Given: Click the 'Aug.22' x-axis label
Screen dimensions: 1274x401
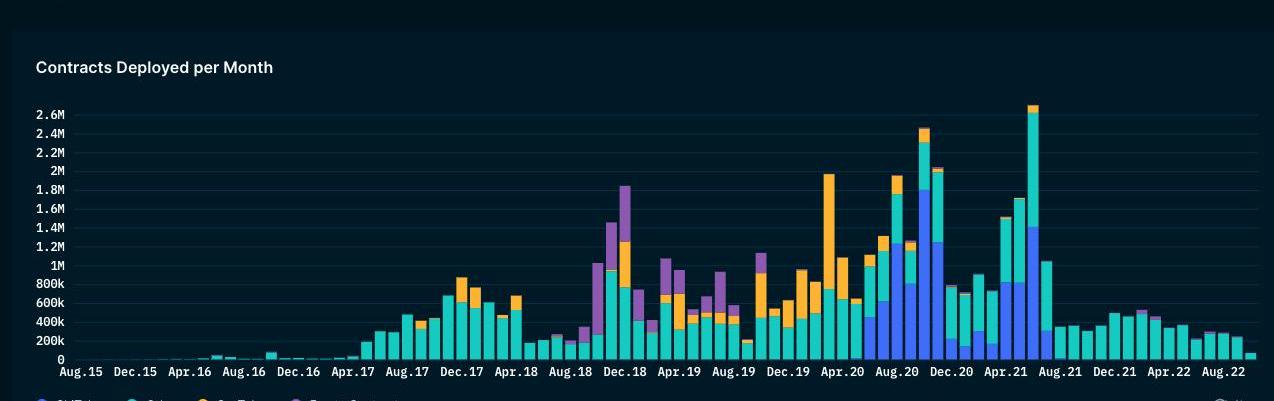Looking at the screenshot, I should [1223, 372].
